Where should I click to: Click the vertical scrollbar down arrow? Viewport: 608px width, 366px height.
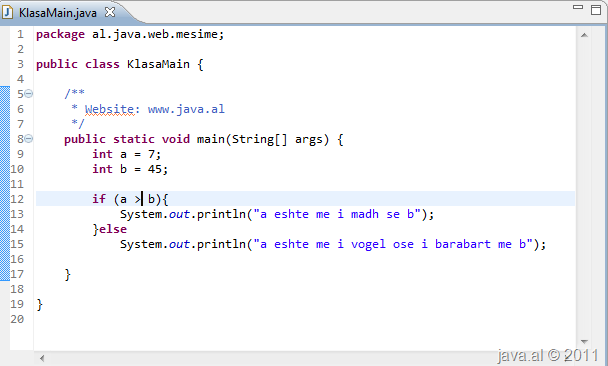584,342
